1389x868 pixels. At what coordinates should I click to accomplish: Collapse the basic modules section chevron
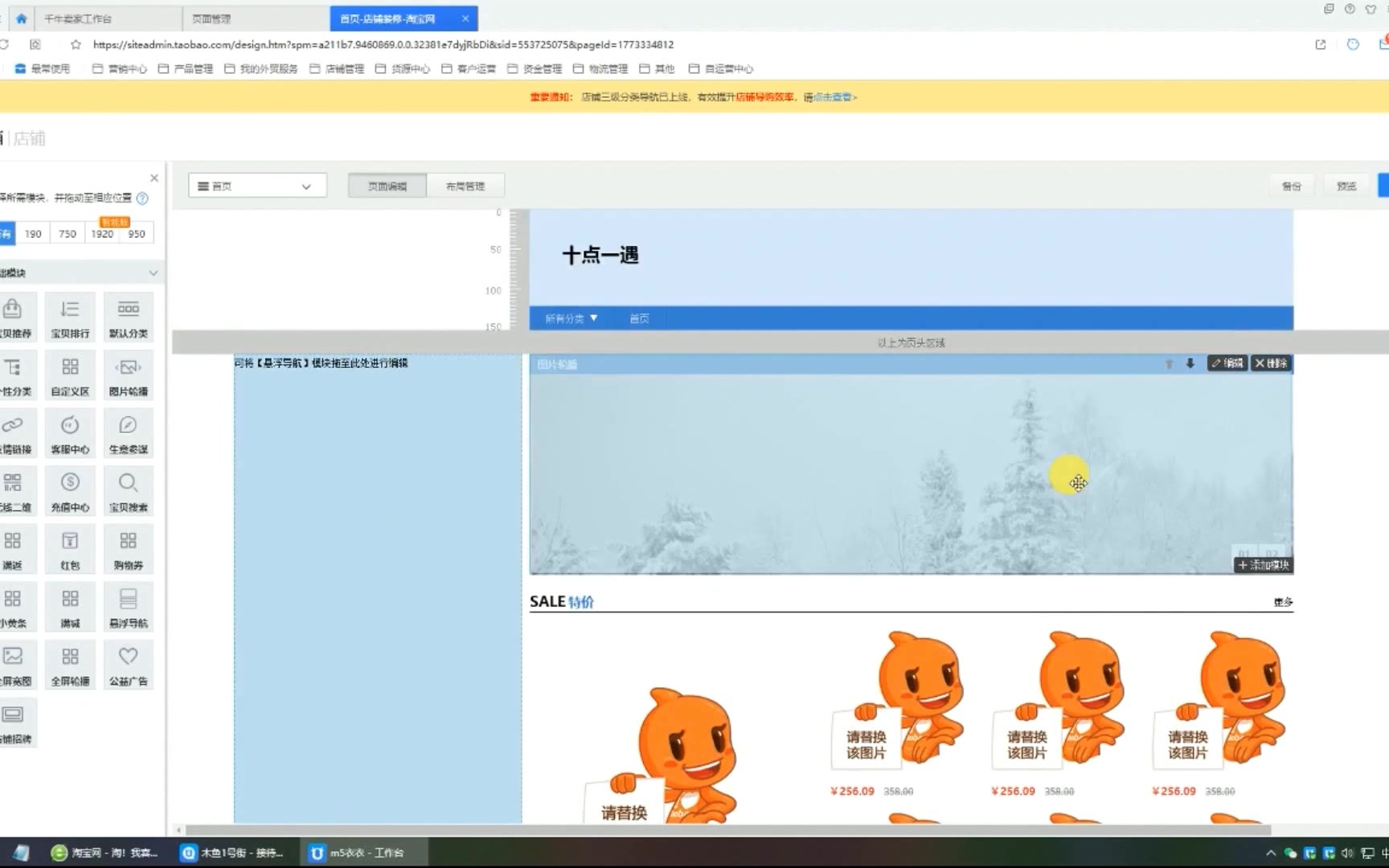click(x=153, y=273)
